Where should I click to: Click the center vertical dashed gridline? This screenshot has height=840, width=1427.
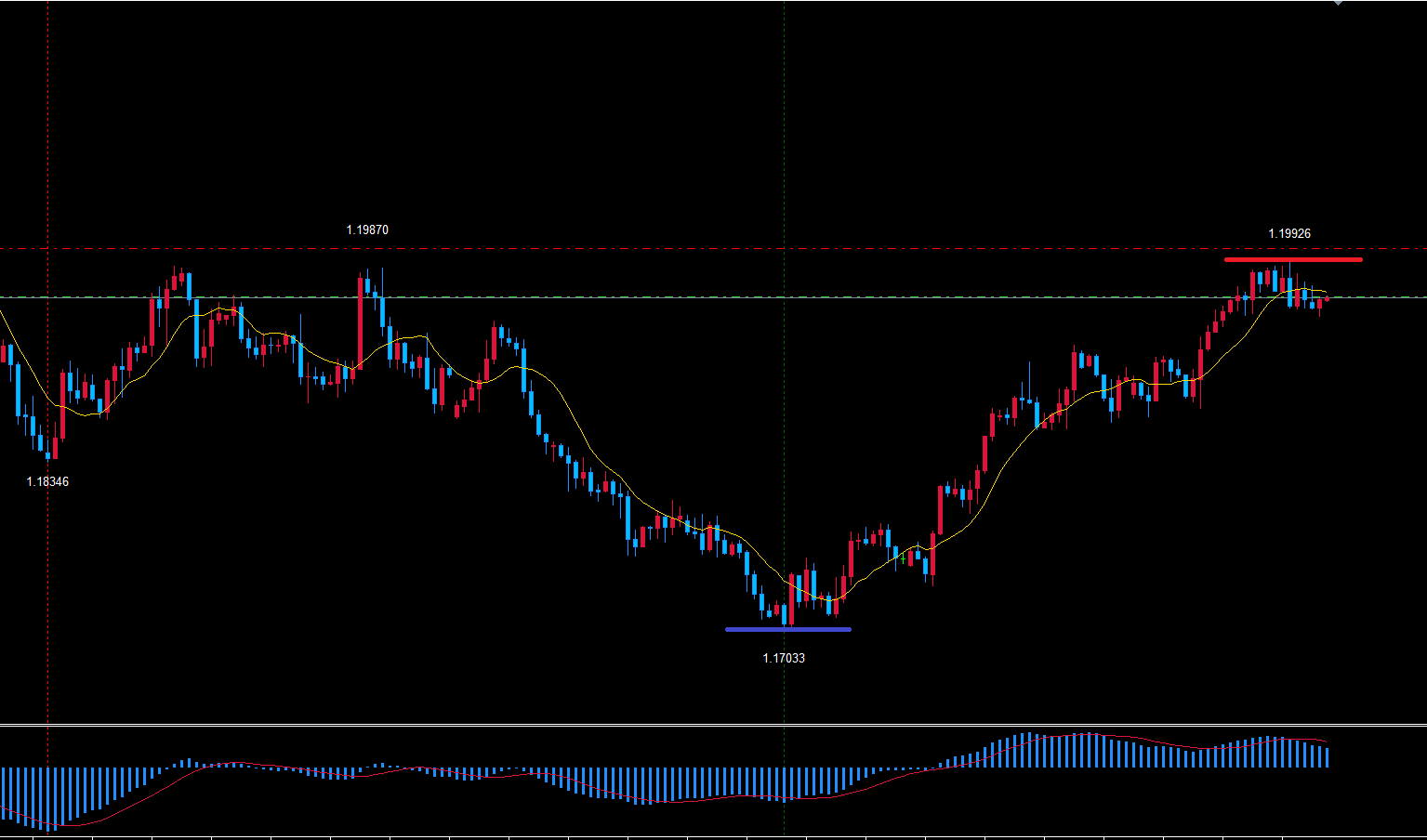click(x=784, y=139)
